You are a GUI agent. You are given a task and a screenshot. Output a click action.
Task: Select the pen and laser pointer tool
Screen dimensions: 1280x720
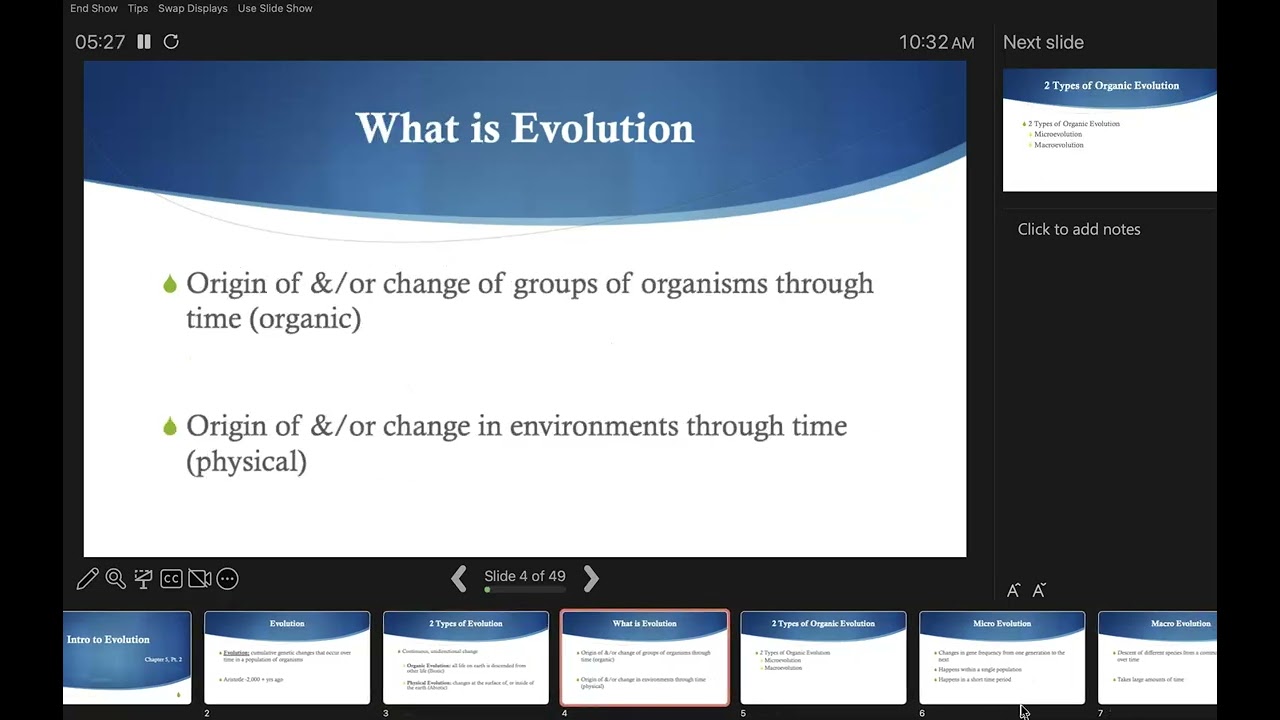[x=87, y=578]
